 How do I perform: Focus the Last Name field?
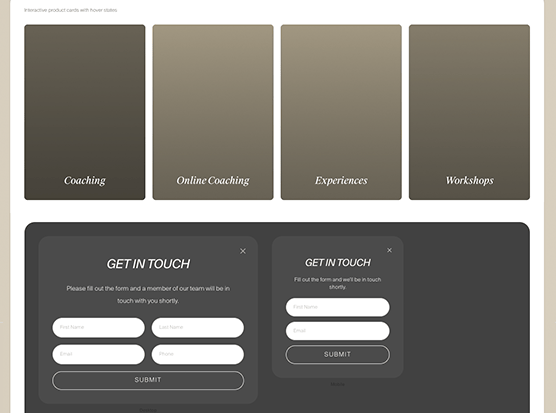198,327
